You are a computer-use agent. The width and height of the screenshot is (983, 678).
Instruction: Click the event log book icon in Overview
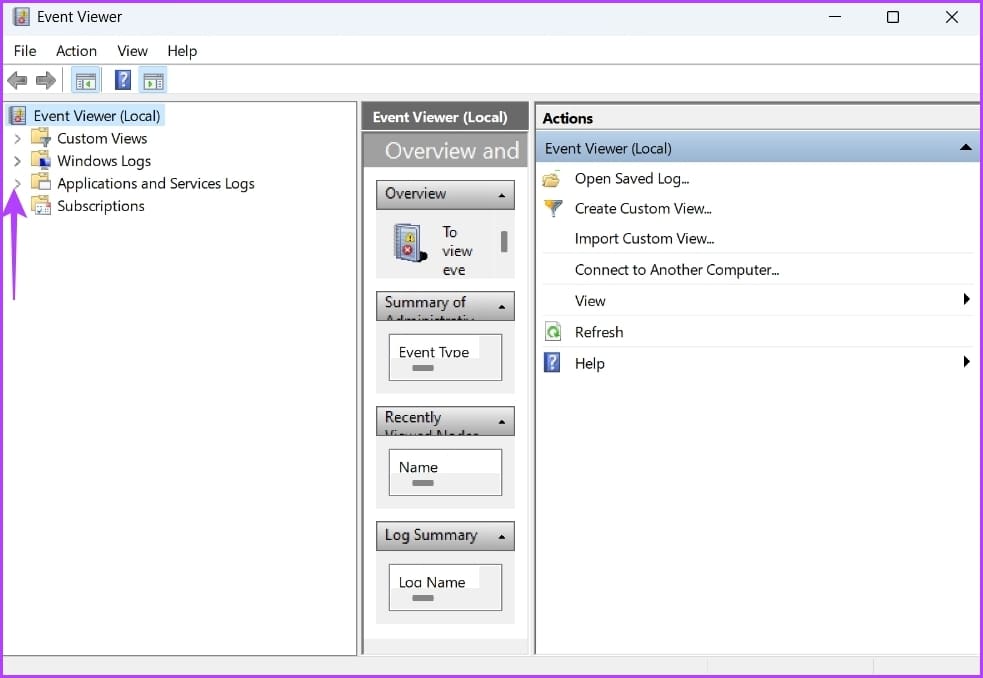pyautogui.click(x=409, y=243)
